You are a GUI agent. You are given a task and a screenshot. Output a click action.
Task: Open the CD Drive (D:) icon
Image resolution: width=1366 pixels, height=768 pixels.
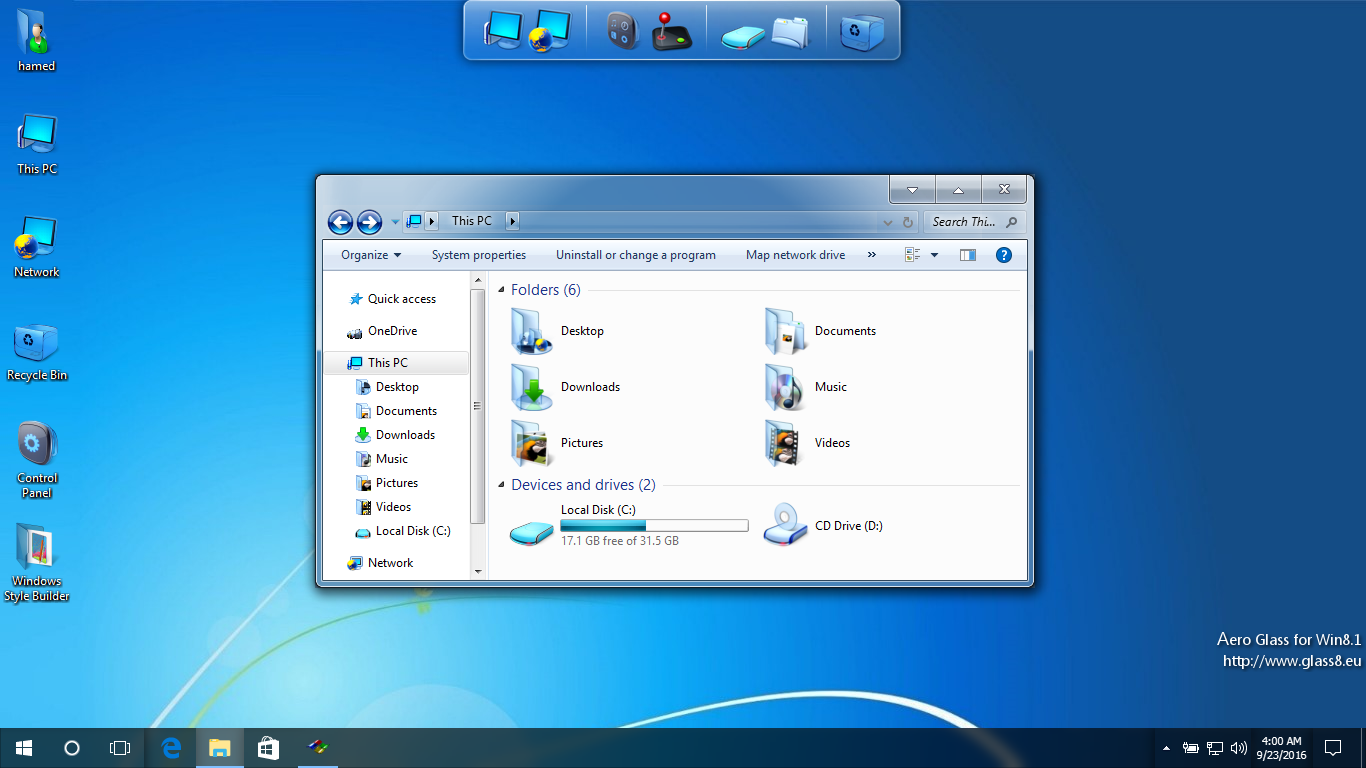pyautogui.click(x=785, y=526)
